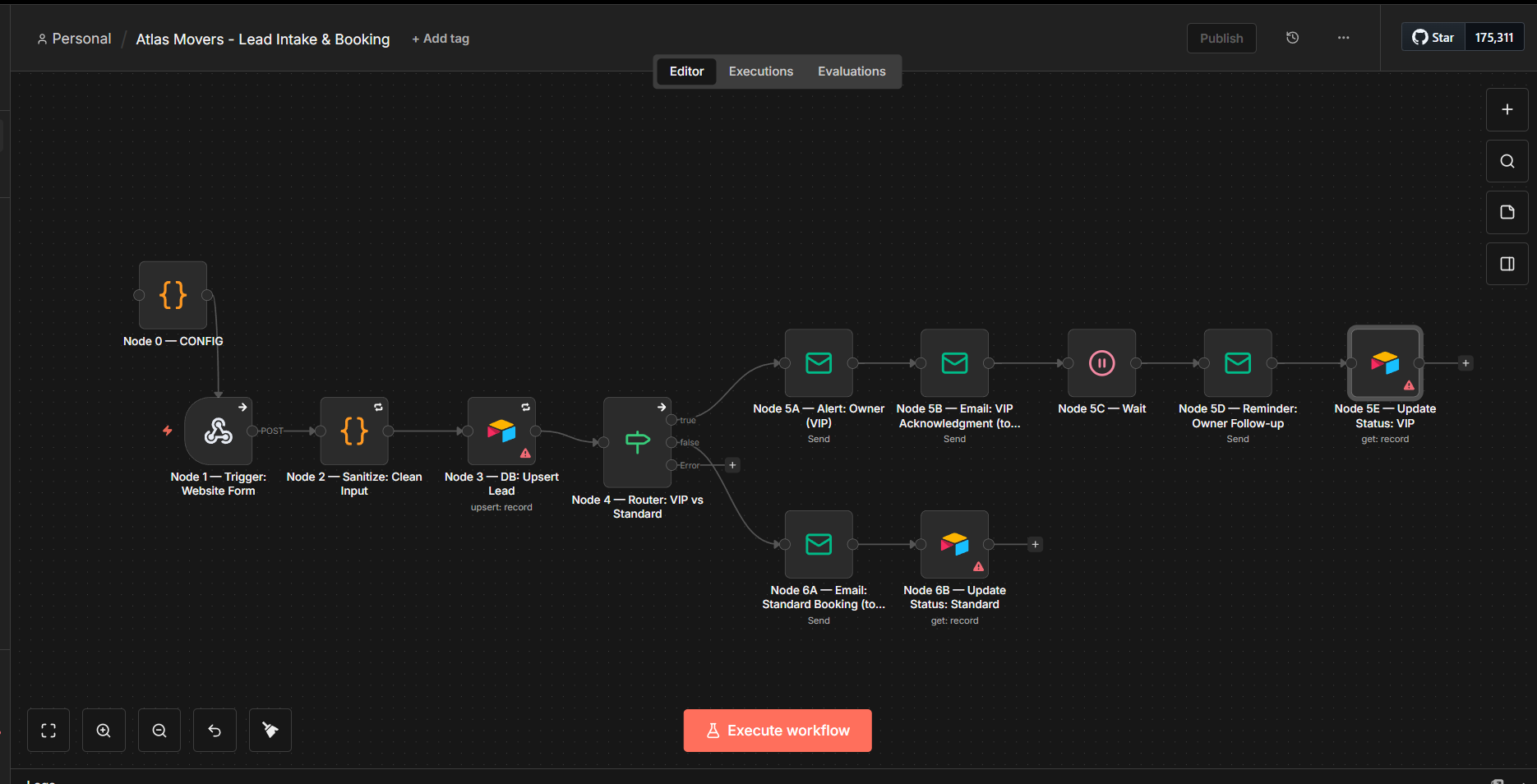
Task: Zoom out on the workflow canvas
Action: coord(159,730)
